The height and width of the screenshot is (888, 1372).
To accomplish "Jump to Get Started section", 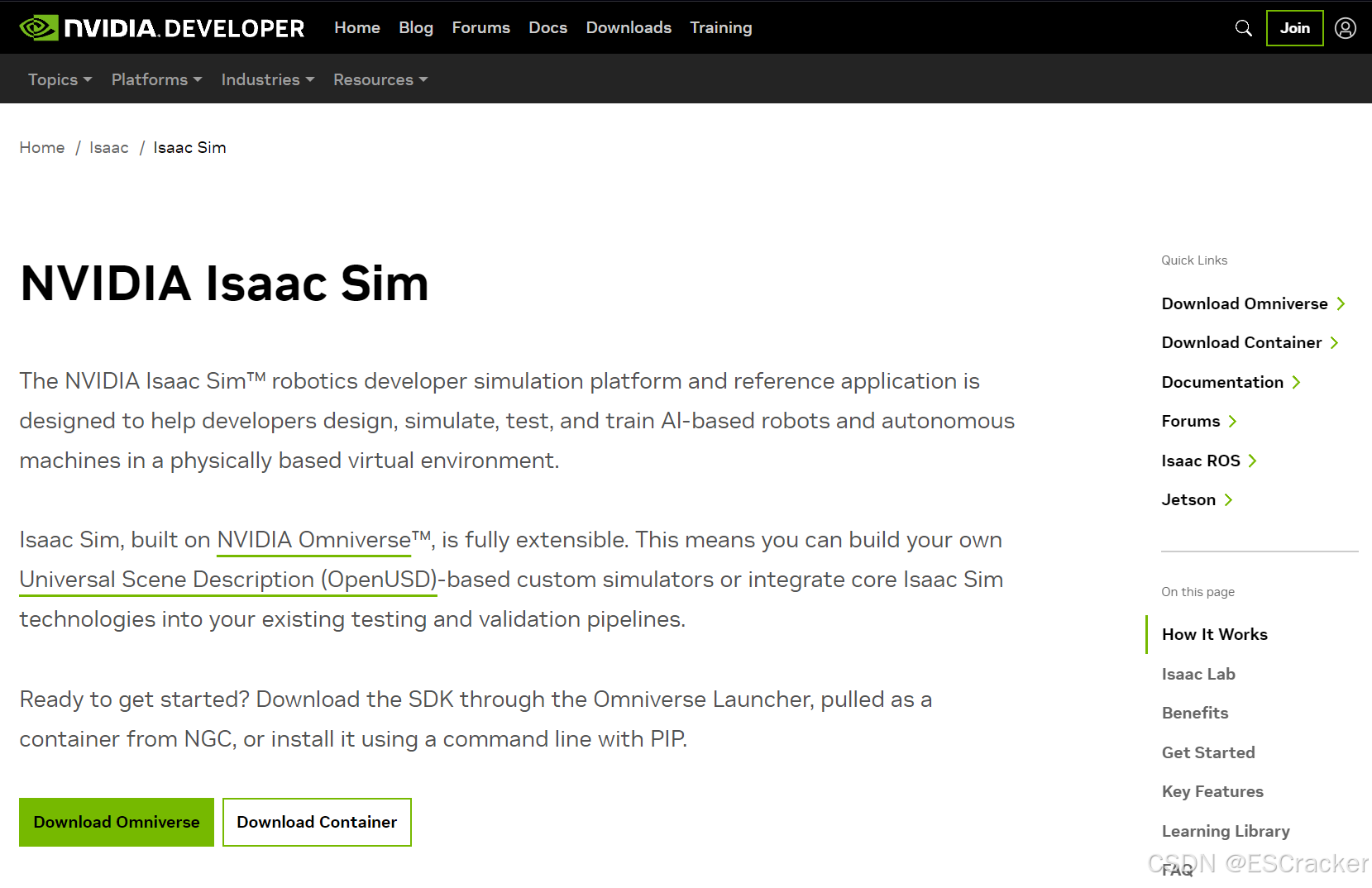I will click(x=1208, y=752).
